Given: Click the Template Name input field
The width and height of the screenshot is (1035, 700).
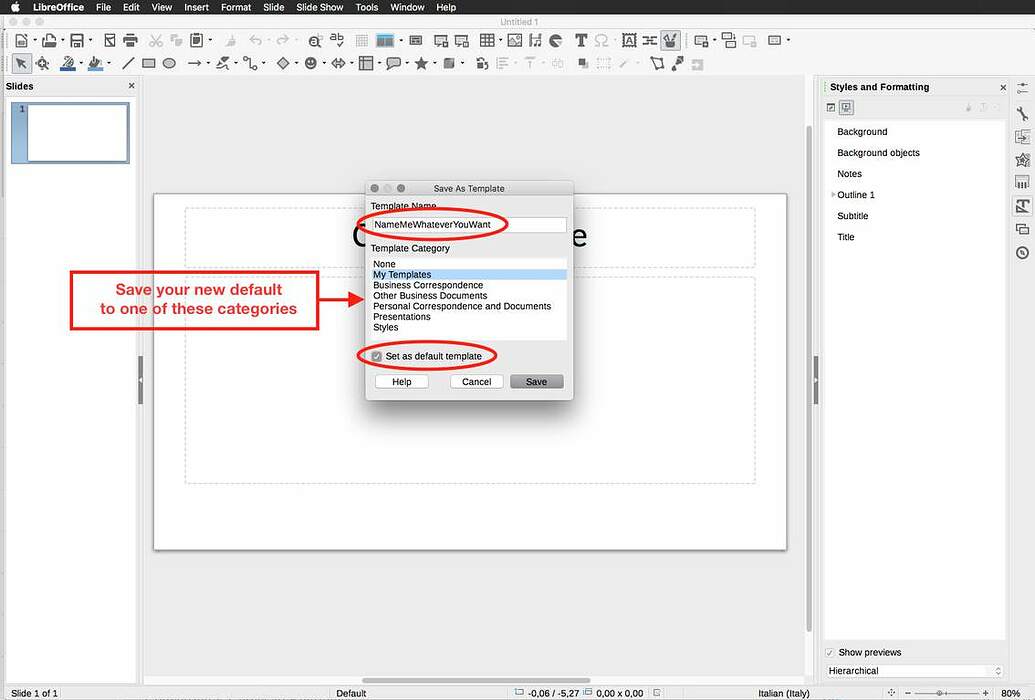Looking at the screenshot, I should click(469, 225).
